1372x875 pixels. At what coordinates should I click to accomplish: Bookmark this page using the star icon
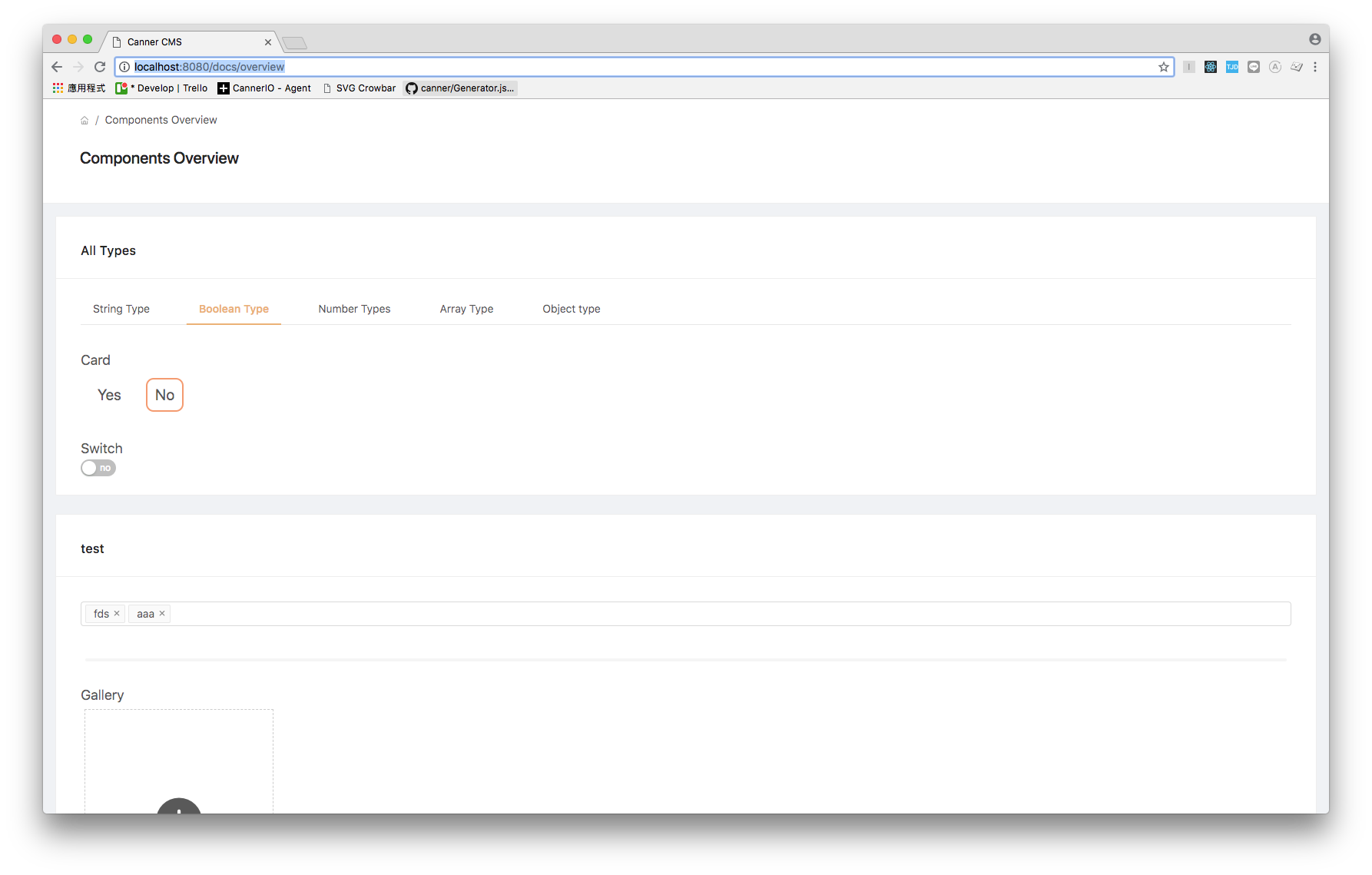pyautogui.click(x=1162, y=67)
